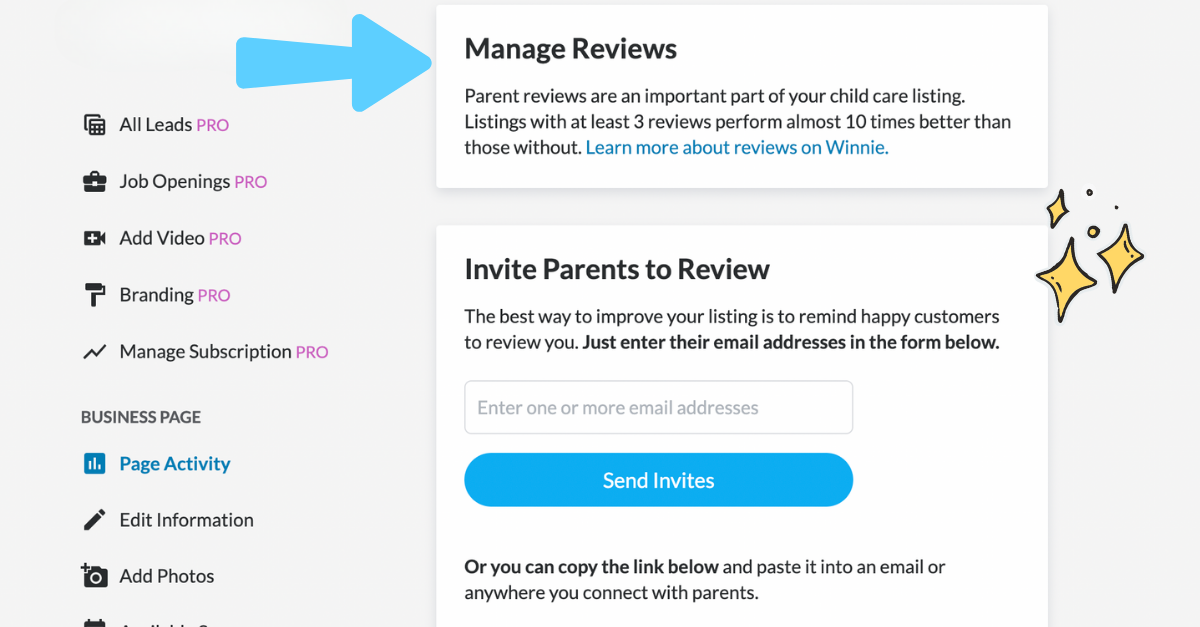Click the PRO badge next to Manage Subscription
1200x627 pixels.
312,352
